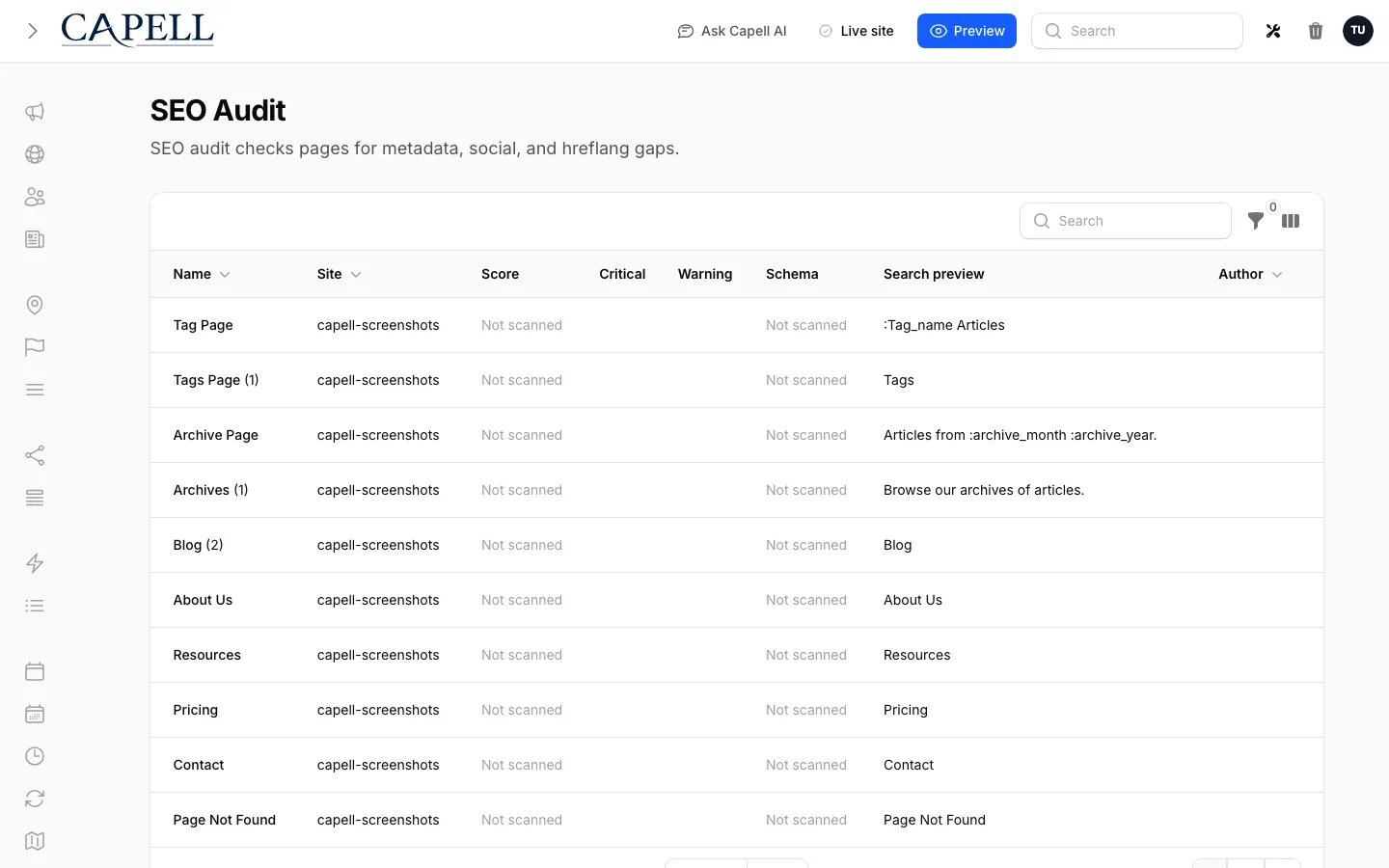Open the megaphone icon in sidebar
1389x868 pixels.
coord(35,112)
